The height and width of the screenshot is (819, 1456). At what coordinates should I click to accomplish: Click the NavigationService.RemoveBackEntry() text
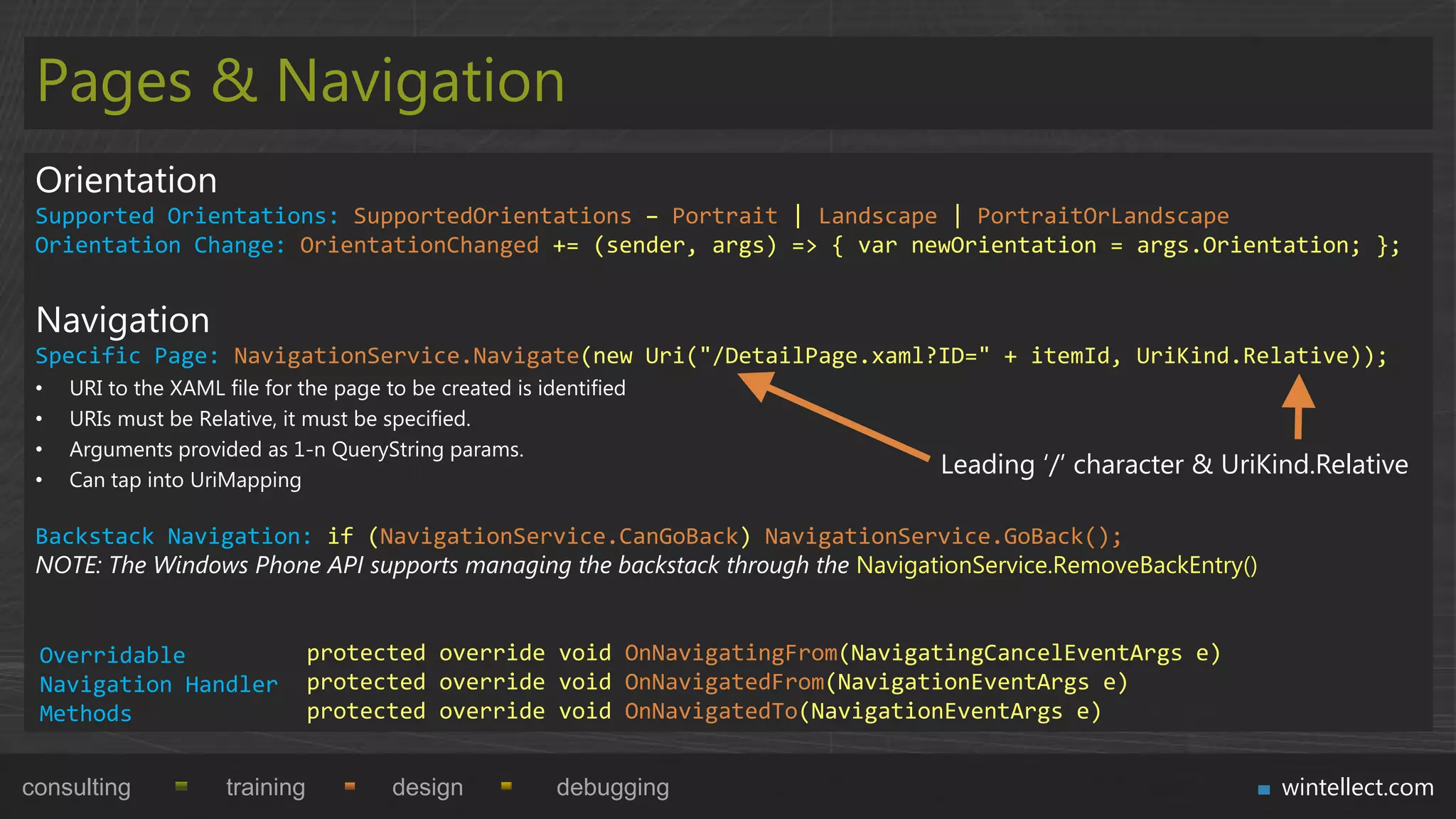coord(1056,565)
